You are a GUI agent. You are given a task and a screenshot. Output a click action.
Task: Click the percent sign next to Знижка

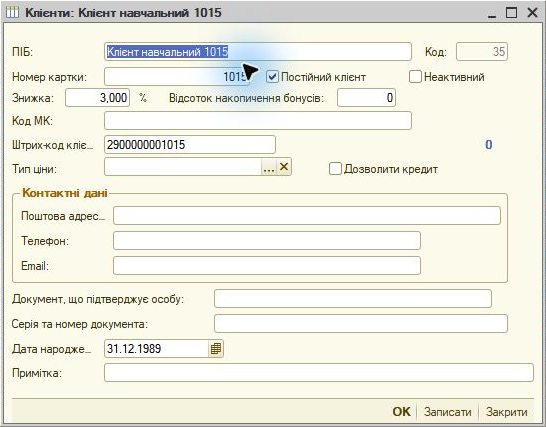143,98
